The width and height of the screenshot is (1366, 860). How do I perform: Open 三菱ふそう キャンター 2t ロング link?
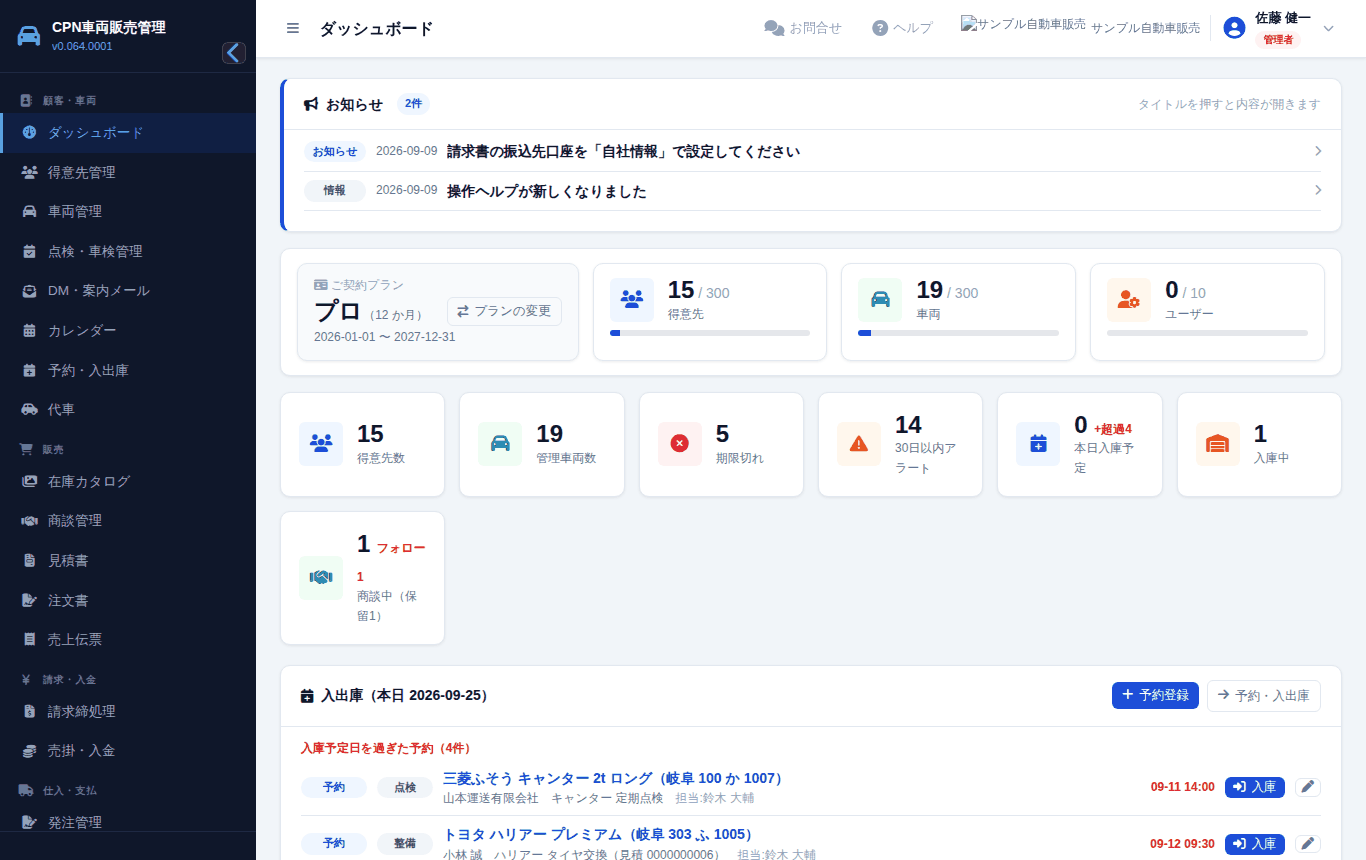pyautogui.click(x=615, y=778)
